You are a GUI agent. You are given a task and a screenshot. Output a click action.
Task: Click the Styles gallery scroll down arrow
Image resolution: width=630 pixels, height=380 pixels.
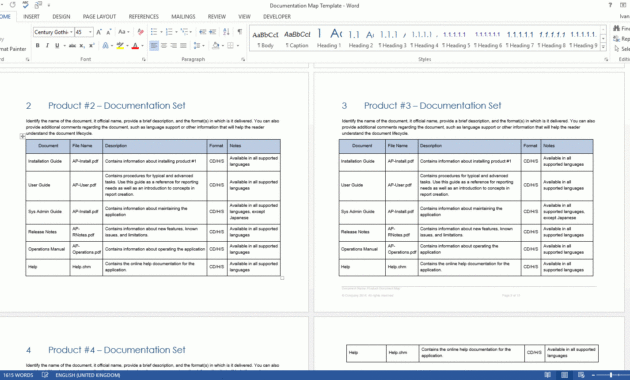603,39
